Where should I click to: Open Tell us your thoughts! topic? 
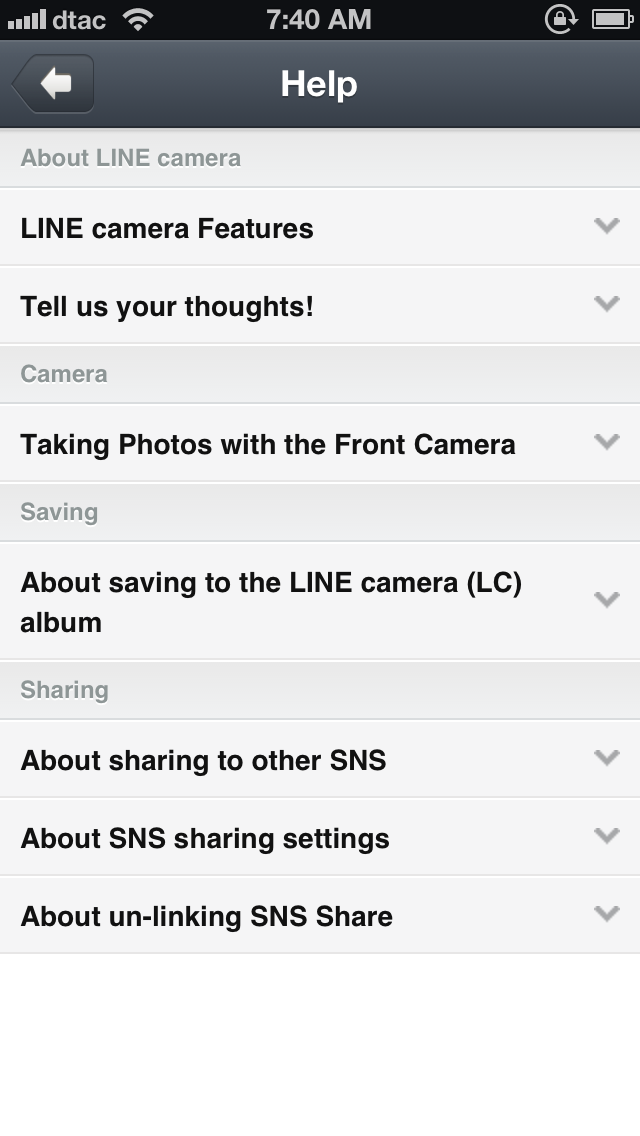(167, 306)
